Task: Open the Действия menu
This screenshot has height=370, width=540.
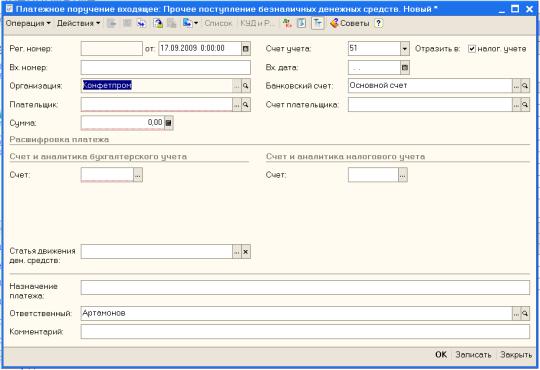Action: click(x=78, y=23)
